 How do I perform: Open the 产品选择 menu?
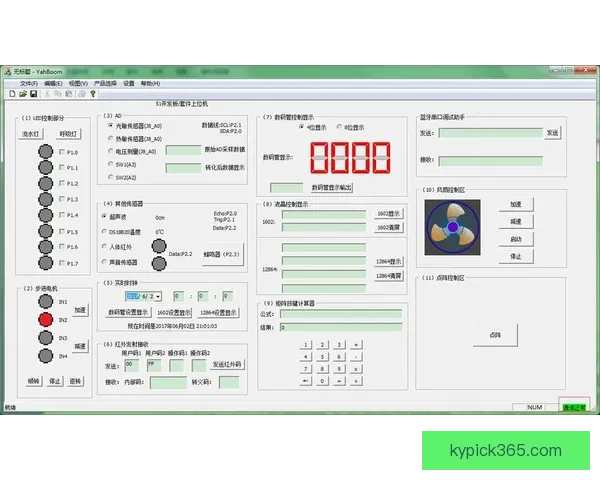coord(105,83)
